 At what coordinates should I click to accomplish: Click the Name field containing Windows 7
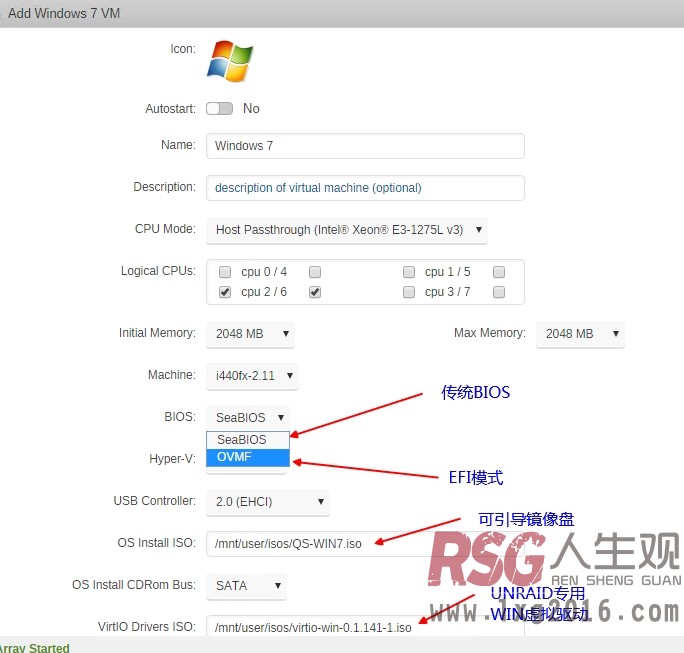click(365, 146)
